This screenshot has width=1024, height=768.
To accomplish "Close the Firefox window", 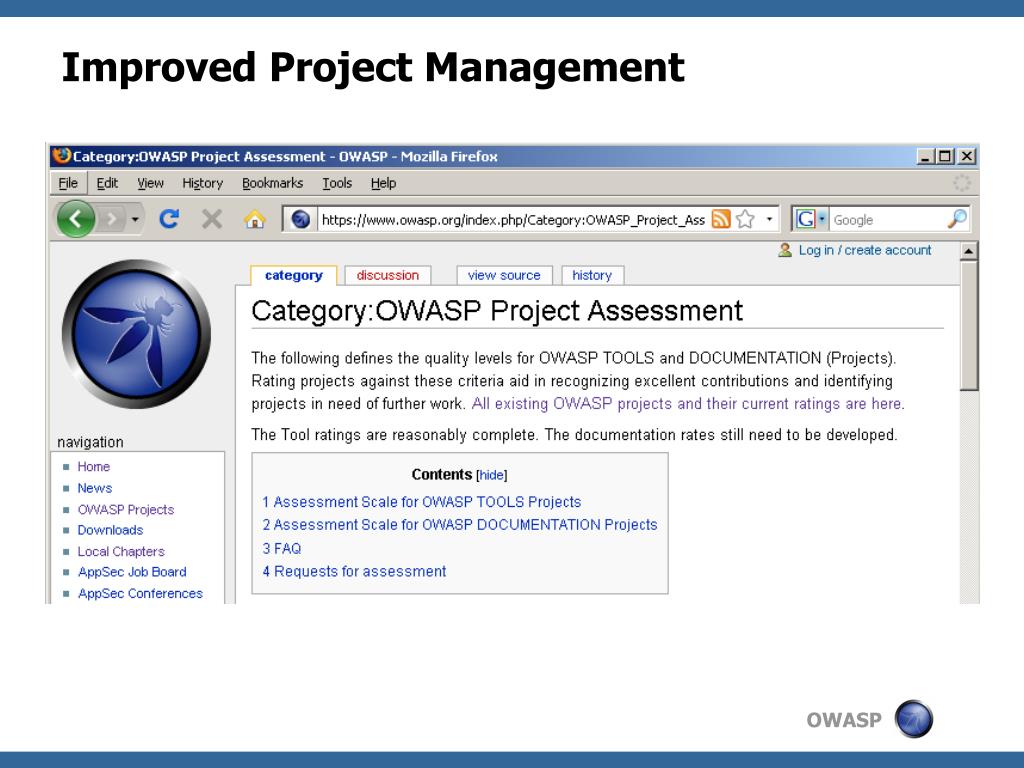I will tap(967, 157).
